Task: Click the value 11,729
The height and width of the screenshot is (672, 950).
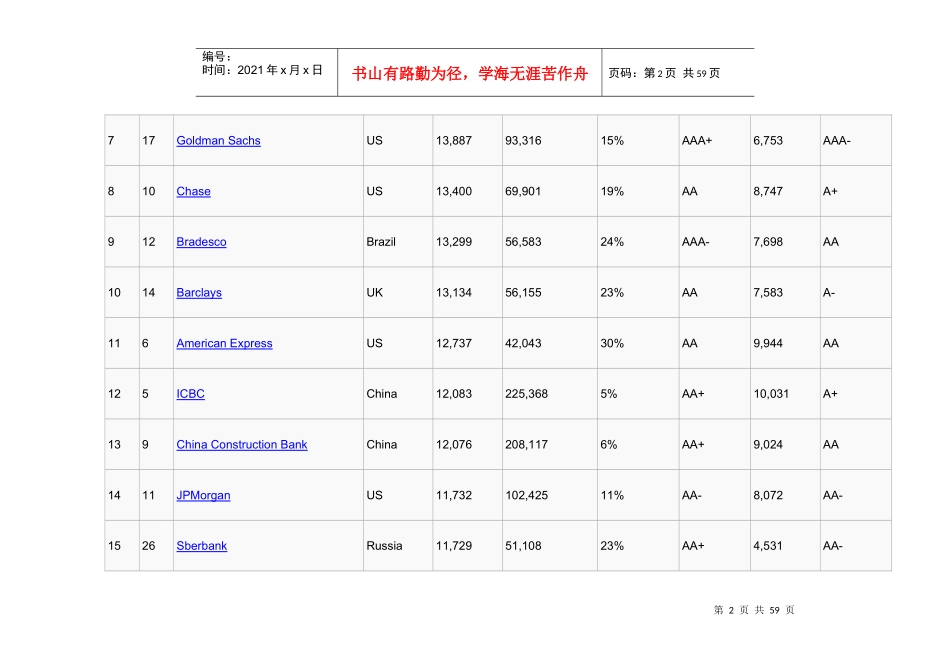Action: [x=453, y=546]
